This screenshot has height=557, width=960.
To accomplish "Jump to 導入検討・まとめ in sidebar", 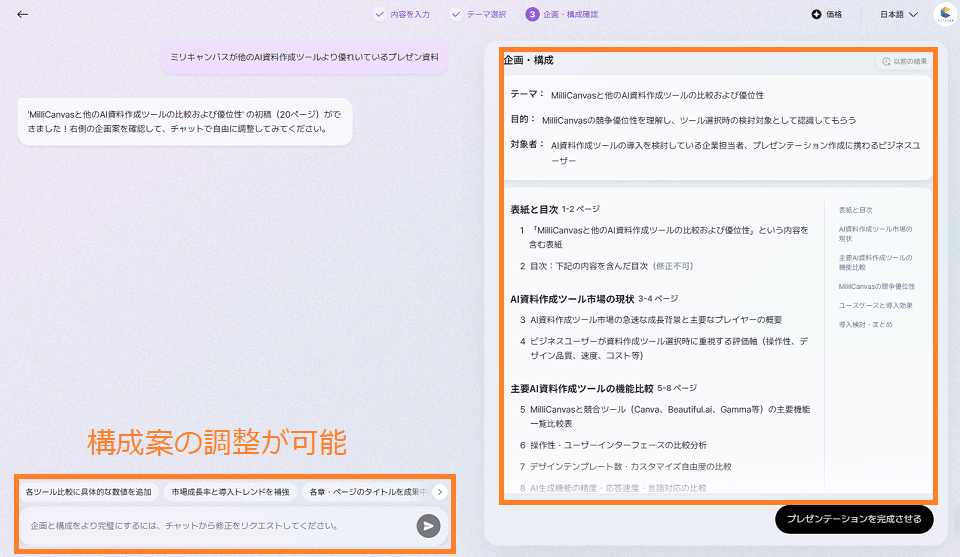I will (865, 324).
